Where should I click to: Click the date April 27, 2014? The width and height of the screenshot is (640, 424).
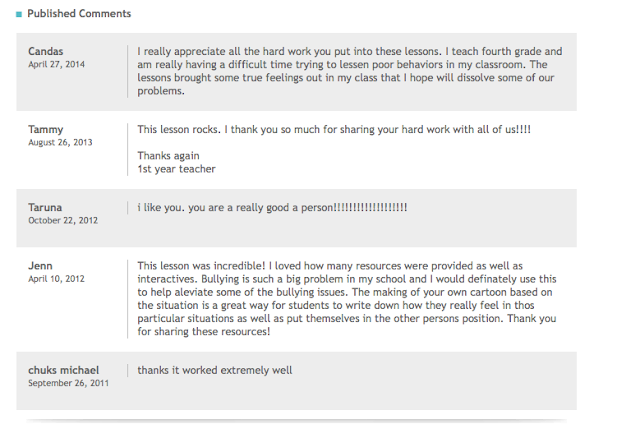coord(56,64)
